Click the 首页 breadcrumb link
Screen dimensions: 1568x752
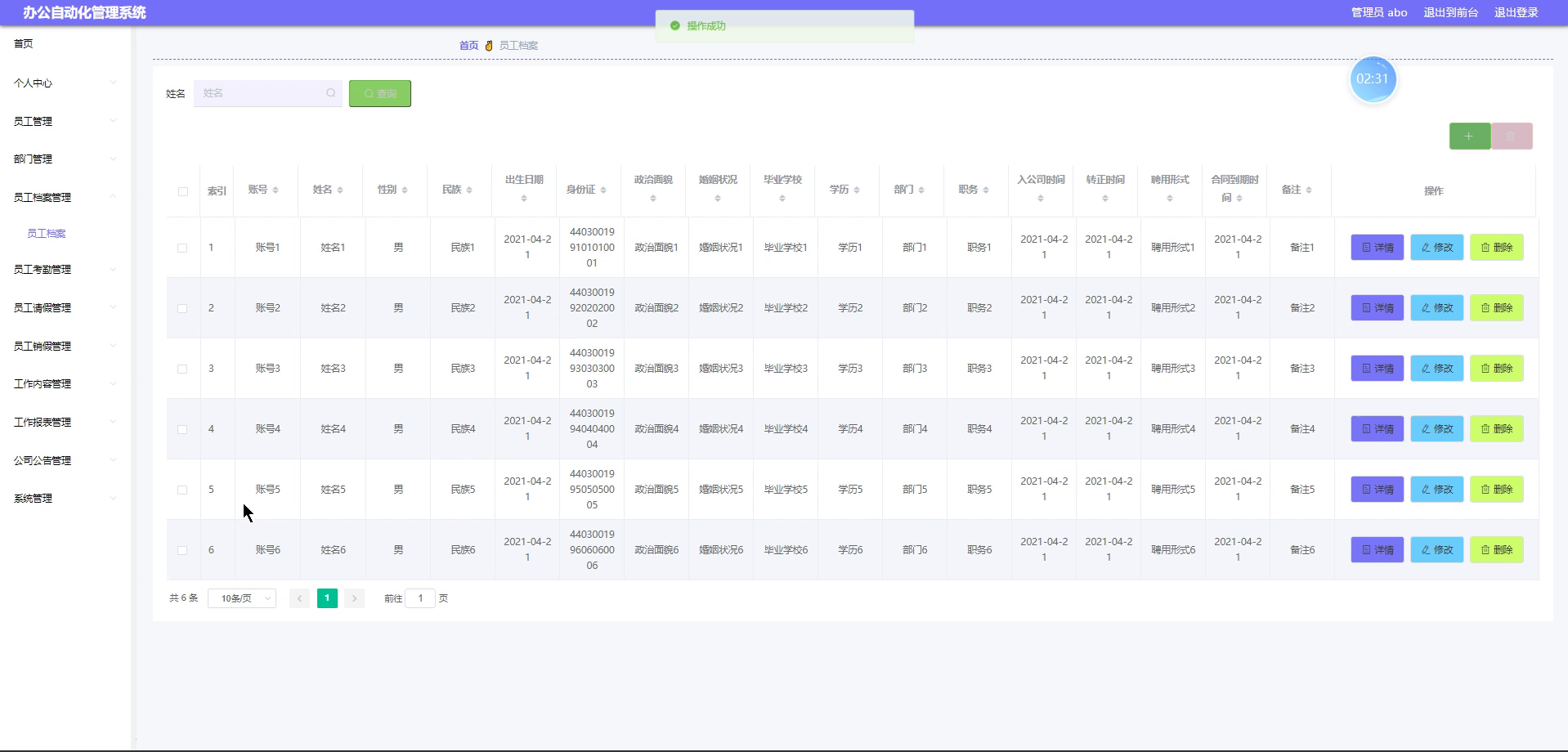pyautogui.click(x=468, y=46)
